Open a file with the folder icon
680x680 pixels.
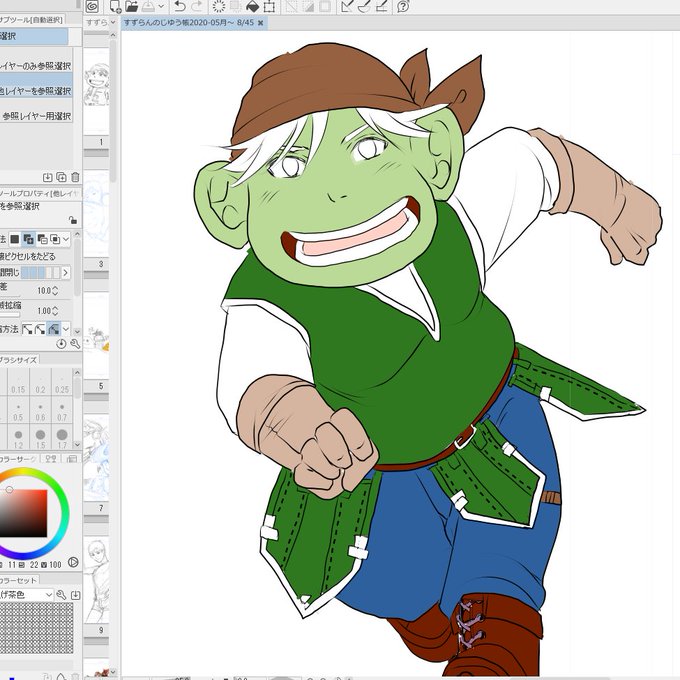pyautogui.click(x=131, y=6)
